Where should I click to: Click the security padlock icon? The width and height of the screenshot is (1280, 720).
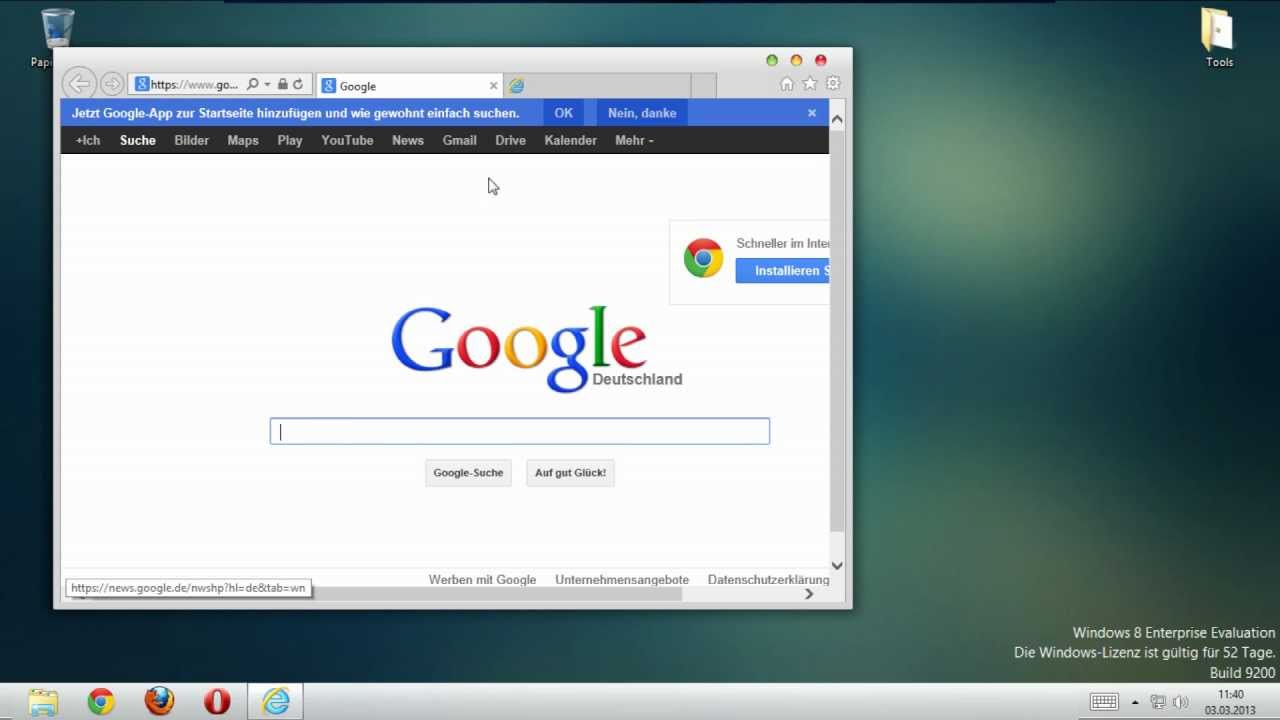coord(283,85)
